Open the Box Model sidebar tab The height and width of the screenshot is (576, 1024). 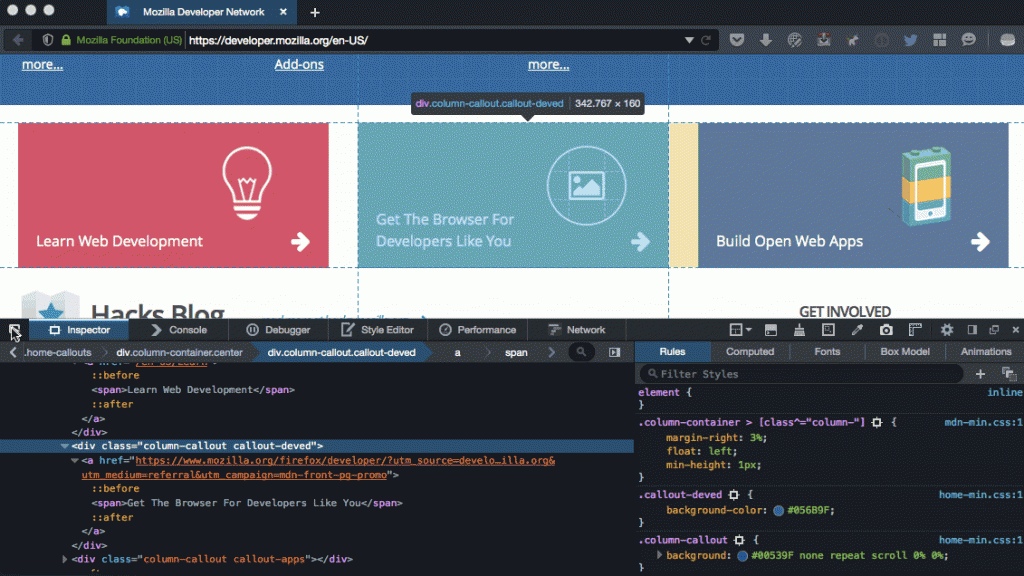pos(904,351)
